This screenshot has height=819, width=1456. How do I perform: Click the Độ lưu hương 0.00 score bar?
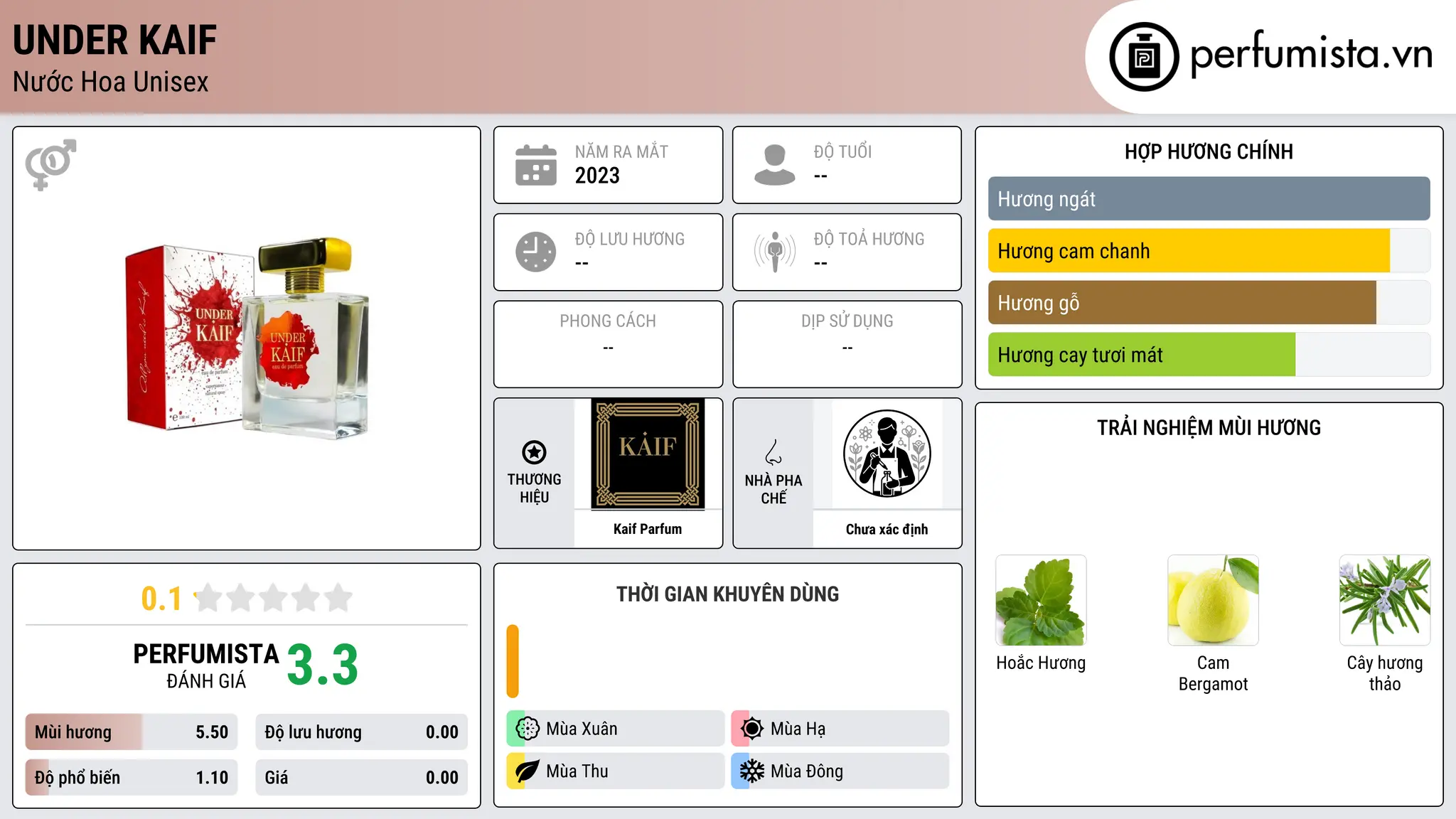[x=361, y=732]
